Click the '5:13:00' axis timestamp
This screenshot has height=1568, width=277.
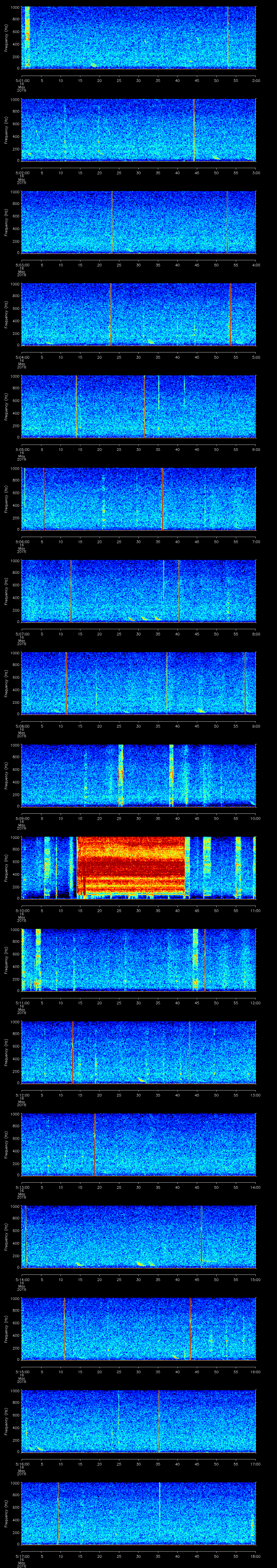tap(22, 1187)
